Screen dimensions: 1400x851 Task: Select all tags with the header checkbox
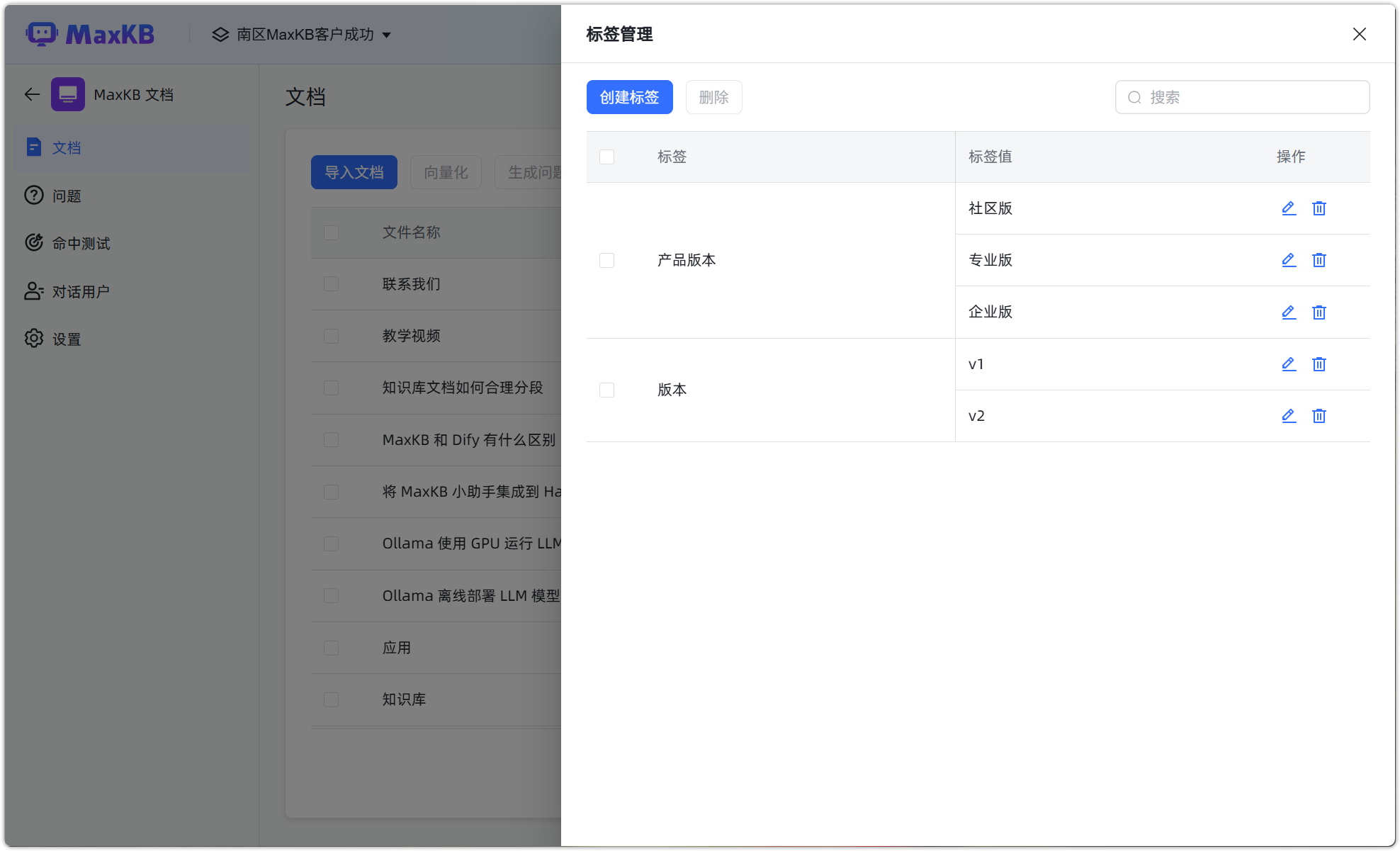pos(606,157)
